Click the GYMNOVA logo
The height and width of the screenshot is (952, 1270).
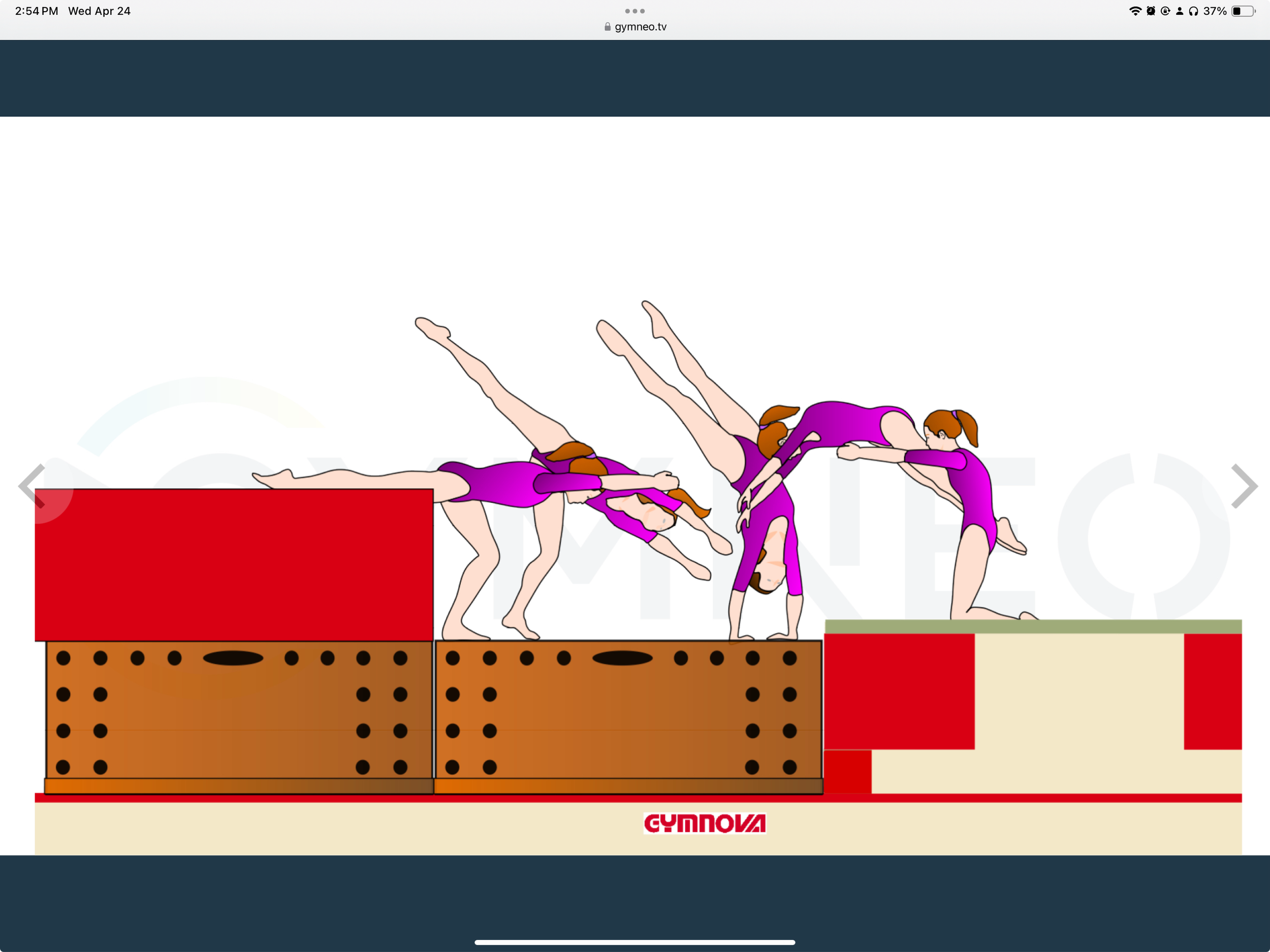[x=705, y=823]
